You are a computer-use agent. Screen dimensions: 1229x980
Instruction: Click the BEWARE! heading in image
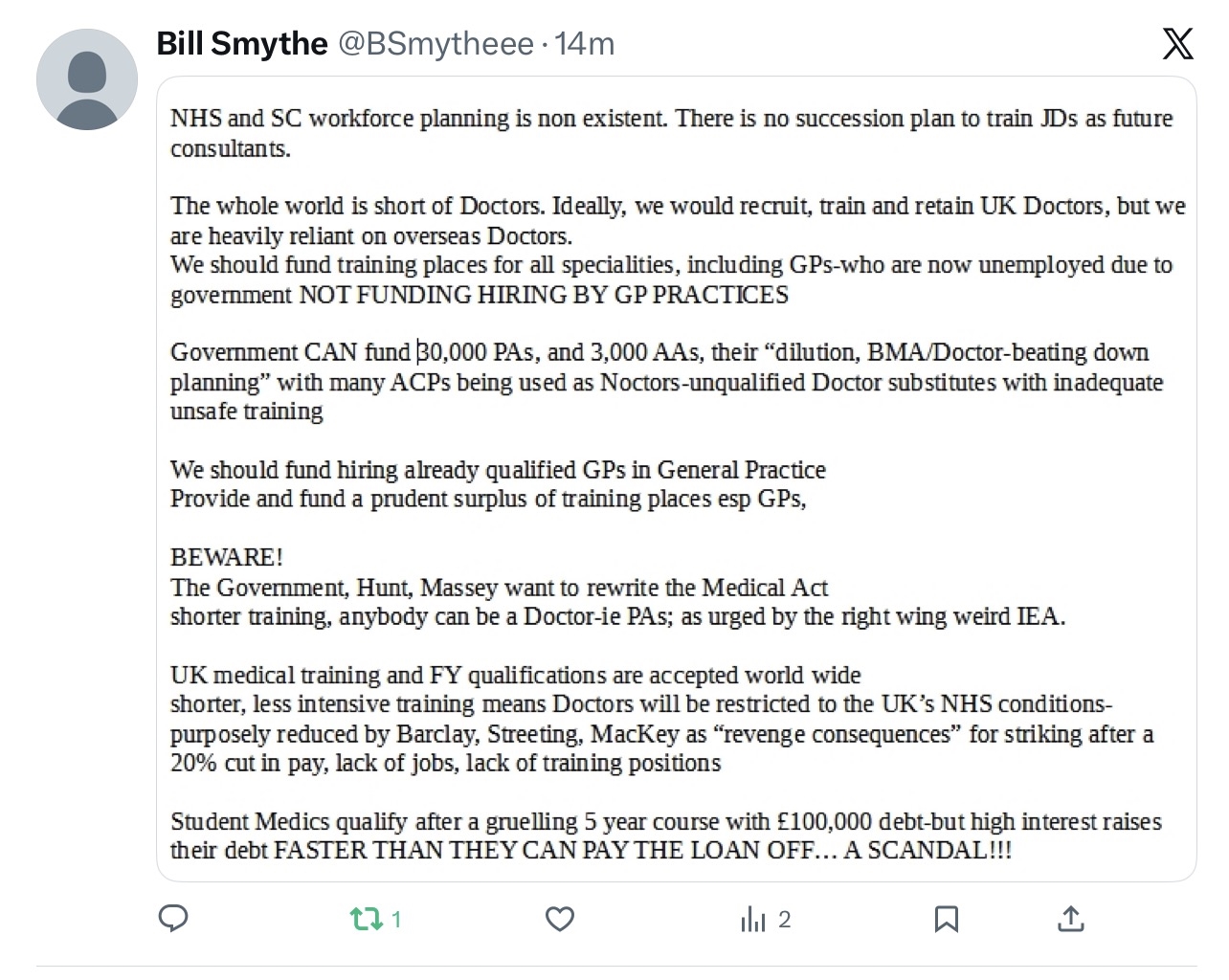click(x=227, y=557)
